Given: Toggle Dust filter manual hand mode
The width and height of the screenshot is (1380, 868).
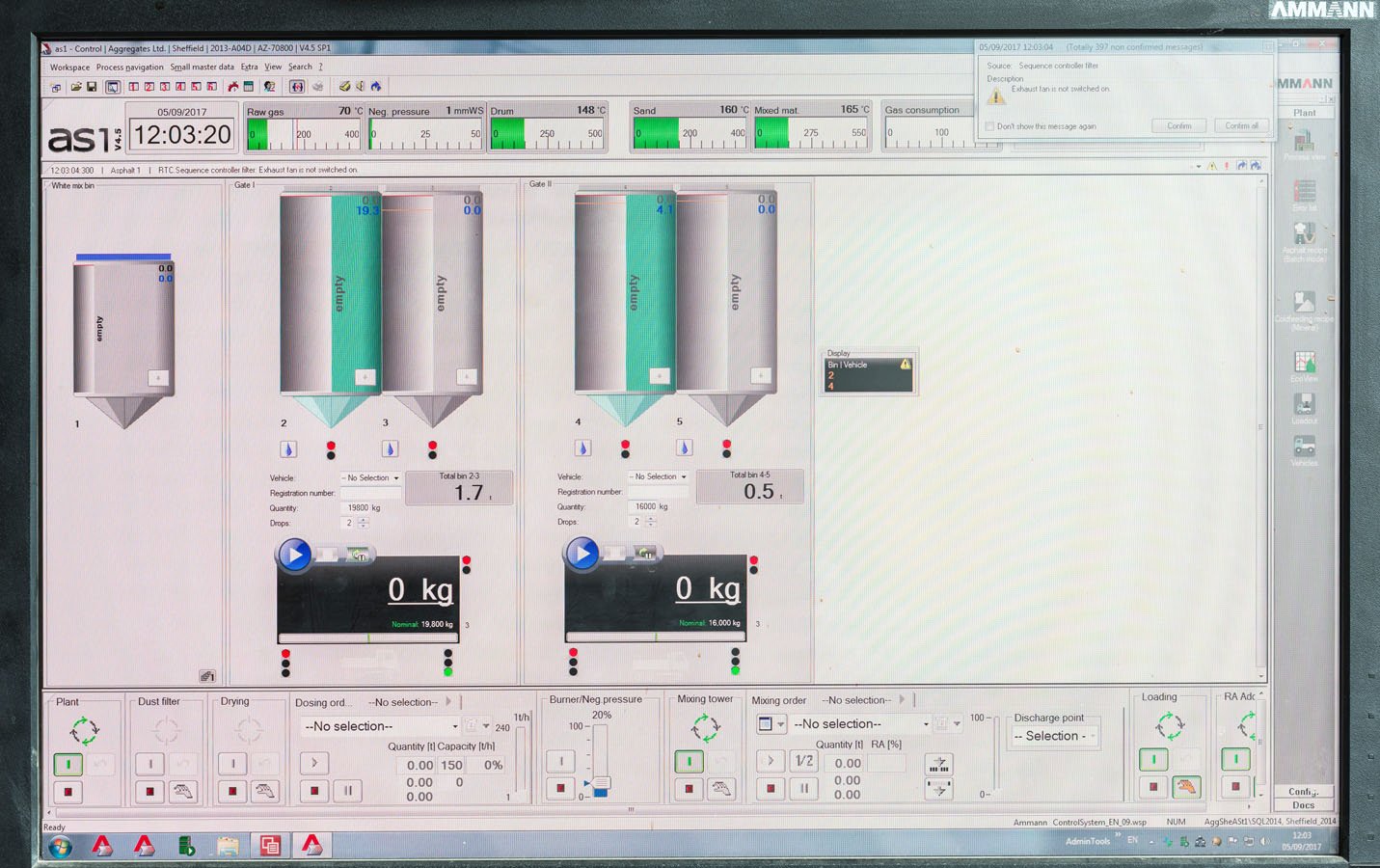Looking at the screenshot, I should click(183, 792).
